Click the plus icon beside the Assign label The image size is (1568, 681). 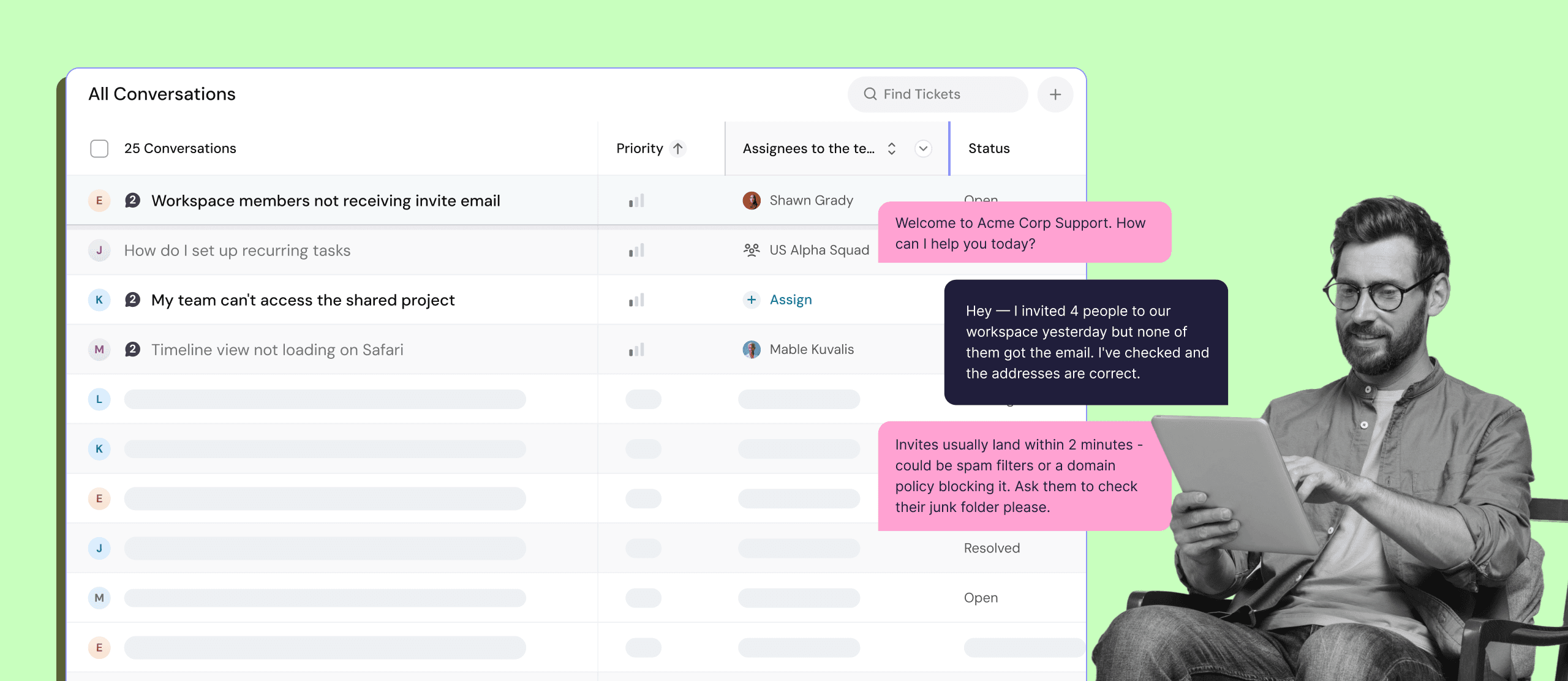751,299
